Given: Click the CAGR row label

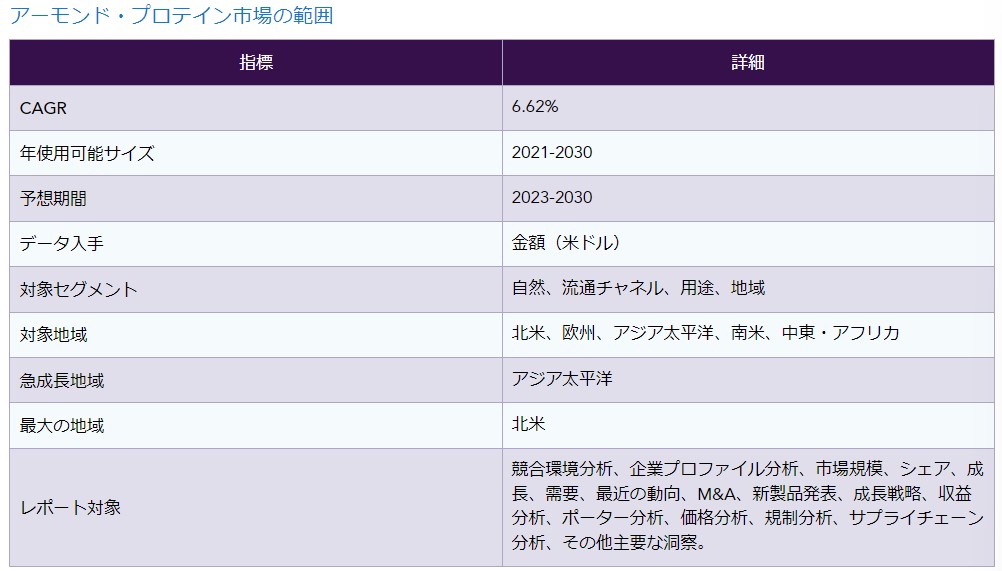Looking at the screenshot, I should coord(43,108).
